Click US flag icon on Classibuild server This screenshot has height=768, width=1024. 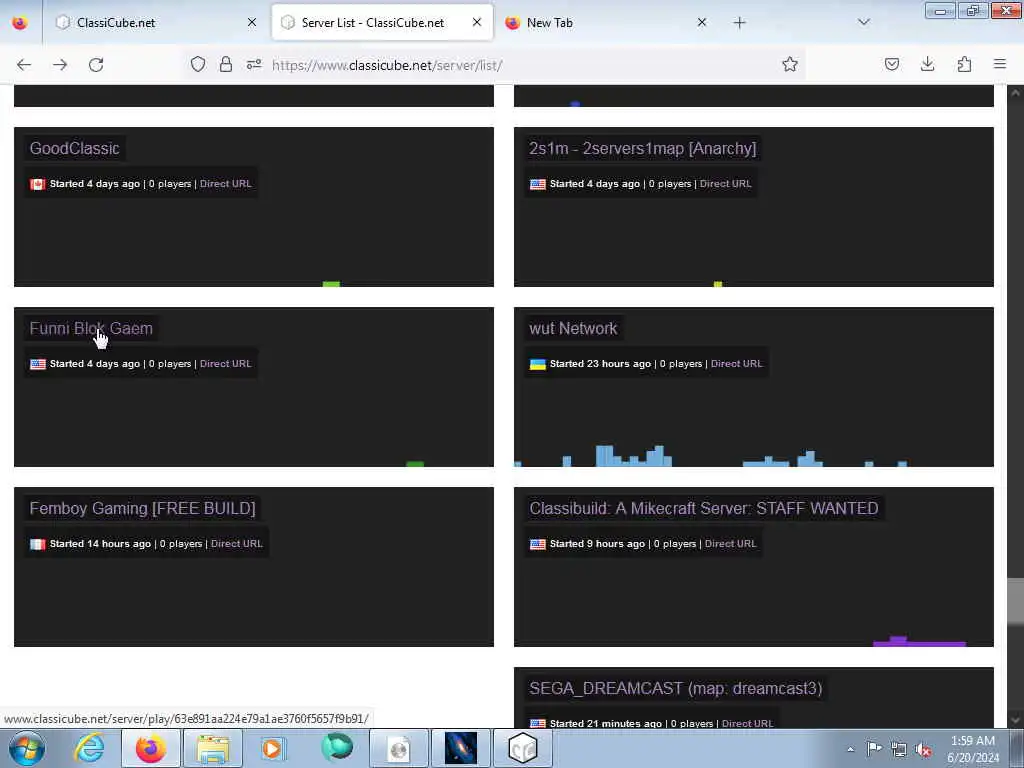[x=537, y=544]
